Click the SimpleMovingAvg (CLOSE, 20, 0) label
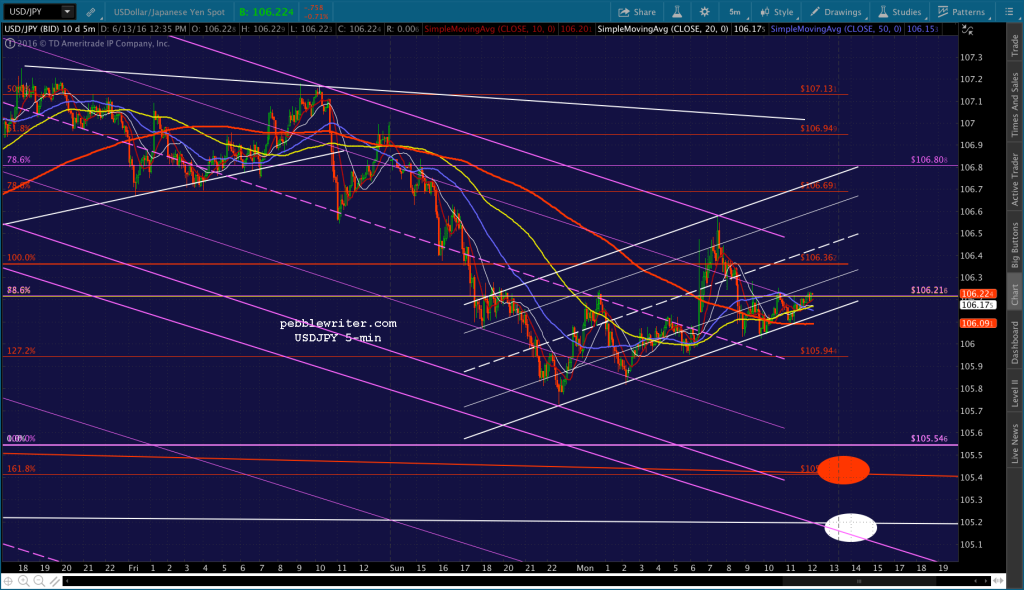Viewport: 1024px width, 590px height. click(663, 29)
